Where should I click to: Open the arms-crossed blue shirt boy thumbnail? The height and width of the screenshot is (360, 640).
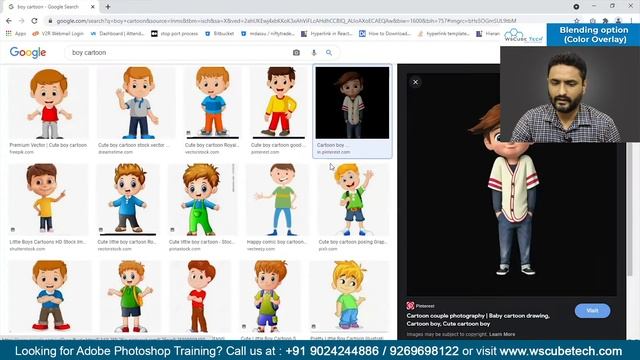point(50,296)
